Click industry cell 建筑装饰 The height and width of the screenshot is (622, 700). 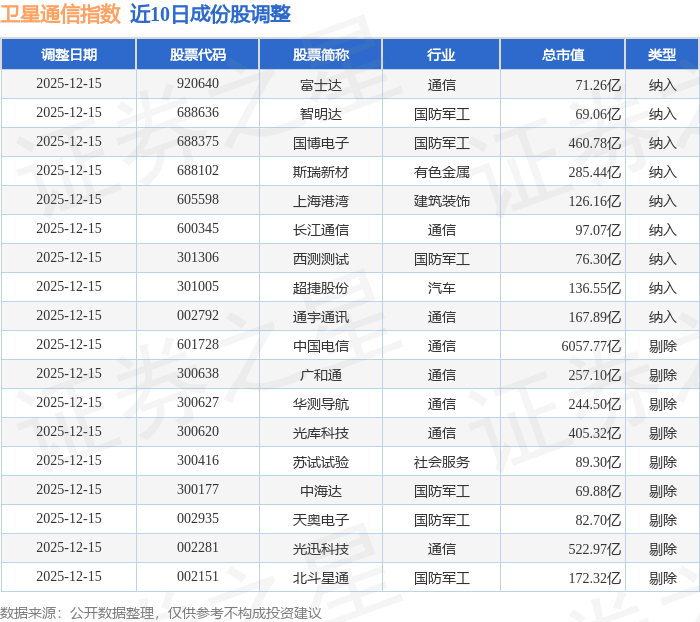tap(442, 201)
